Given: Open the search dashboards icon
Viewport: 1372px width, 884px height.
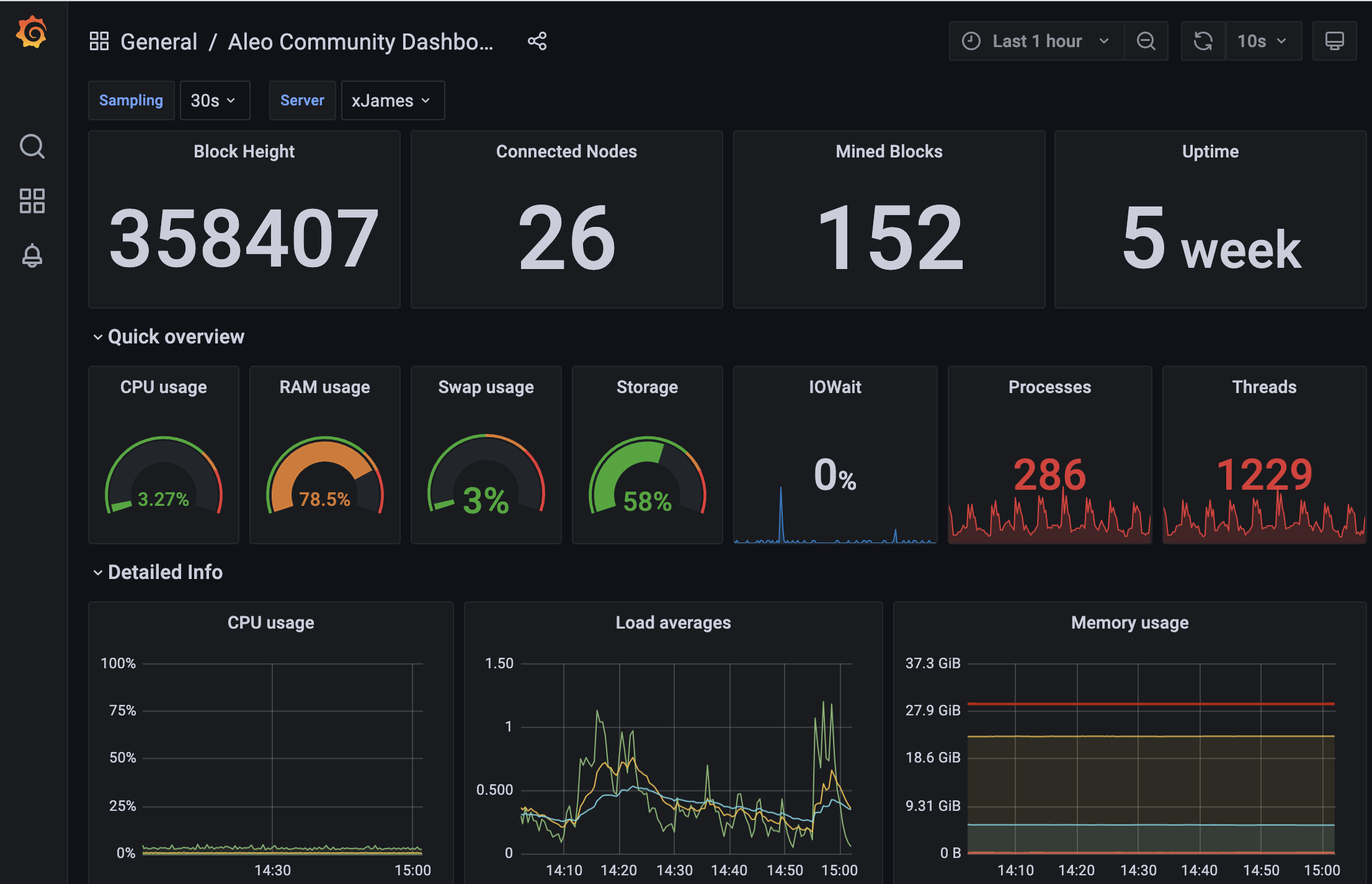Looking at the screenshot, I should [x=32, y=147].
